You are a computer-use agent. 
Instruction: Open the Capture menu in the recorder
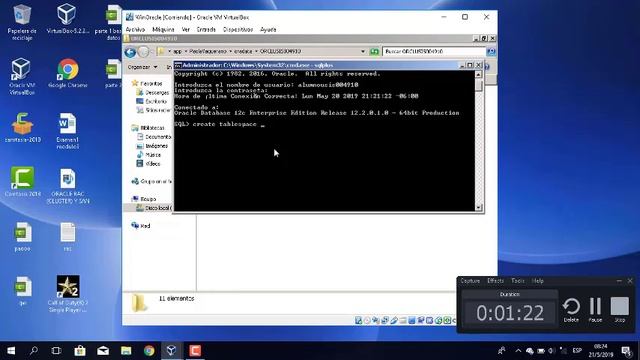pos(470,281)
